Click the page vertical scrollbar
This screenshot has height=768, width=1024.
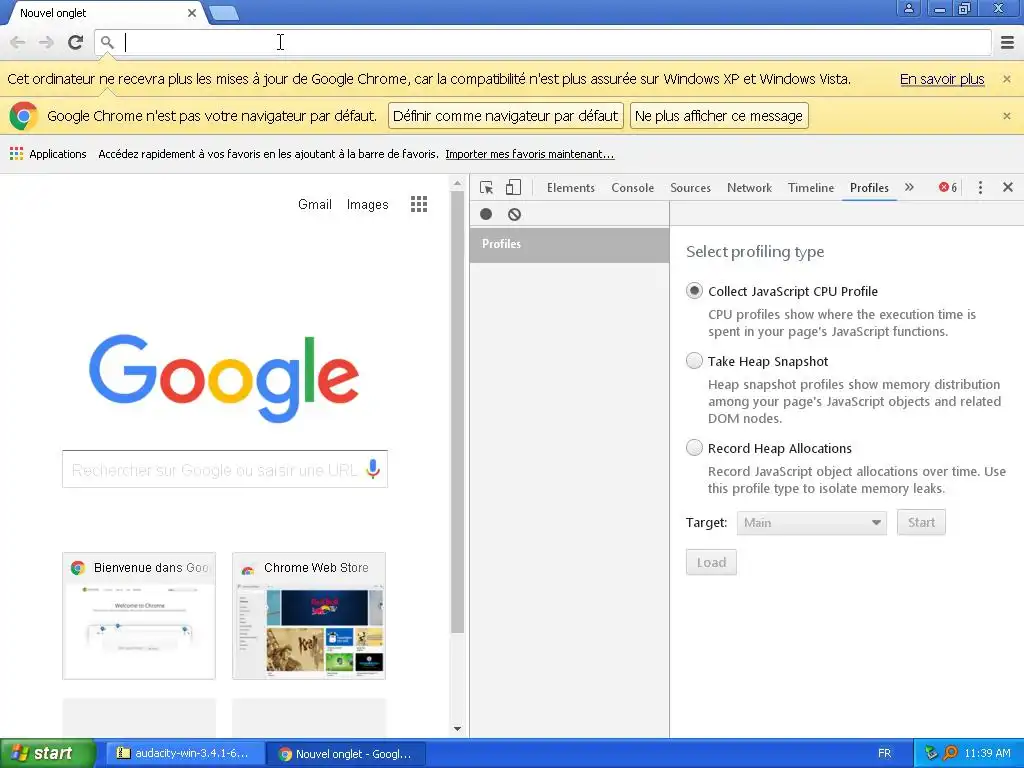coord(457,413)
